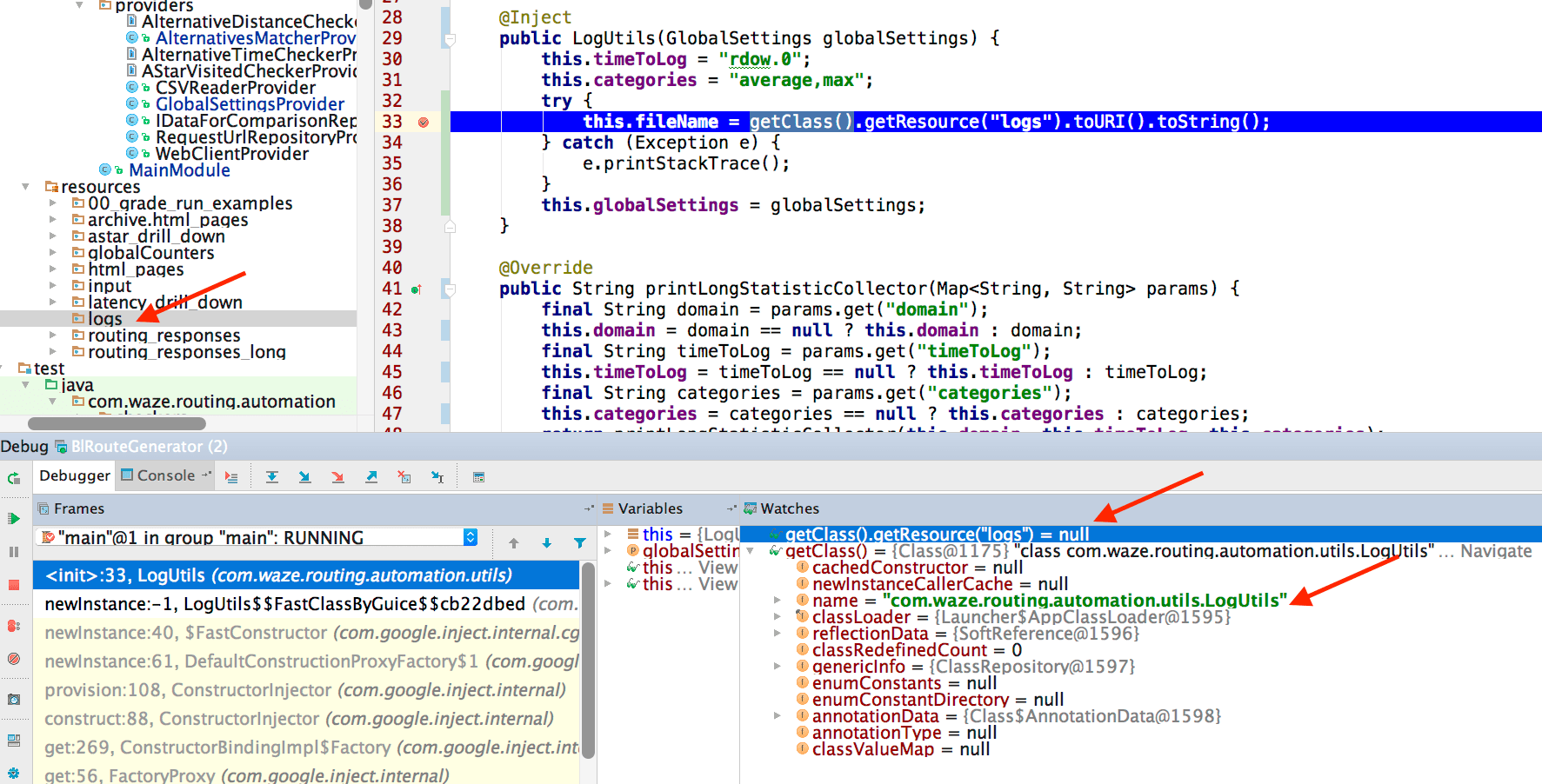Rerun BlRouteGenerator from the debug toolbar

pos(13,478)
